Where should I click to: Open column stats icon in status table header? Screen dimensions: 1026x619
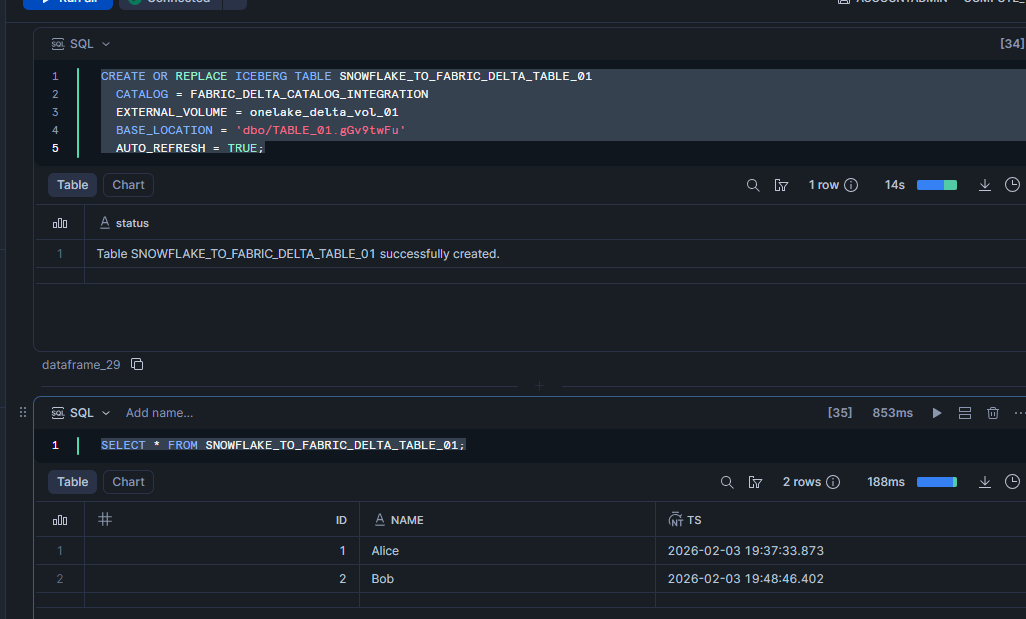tap(60, 223)
